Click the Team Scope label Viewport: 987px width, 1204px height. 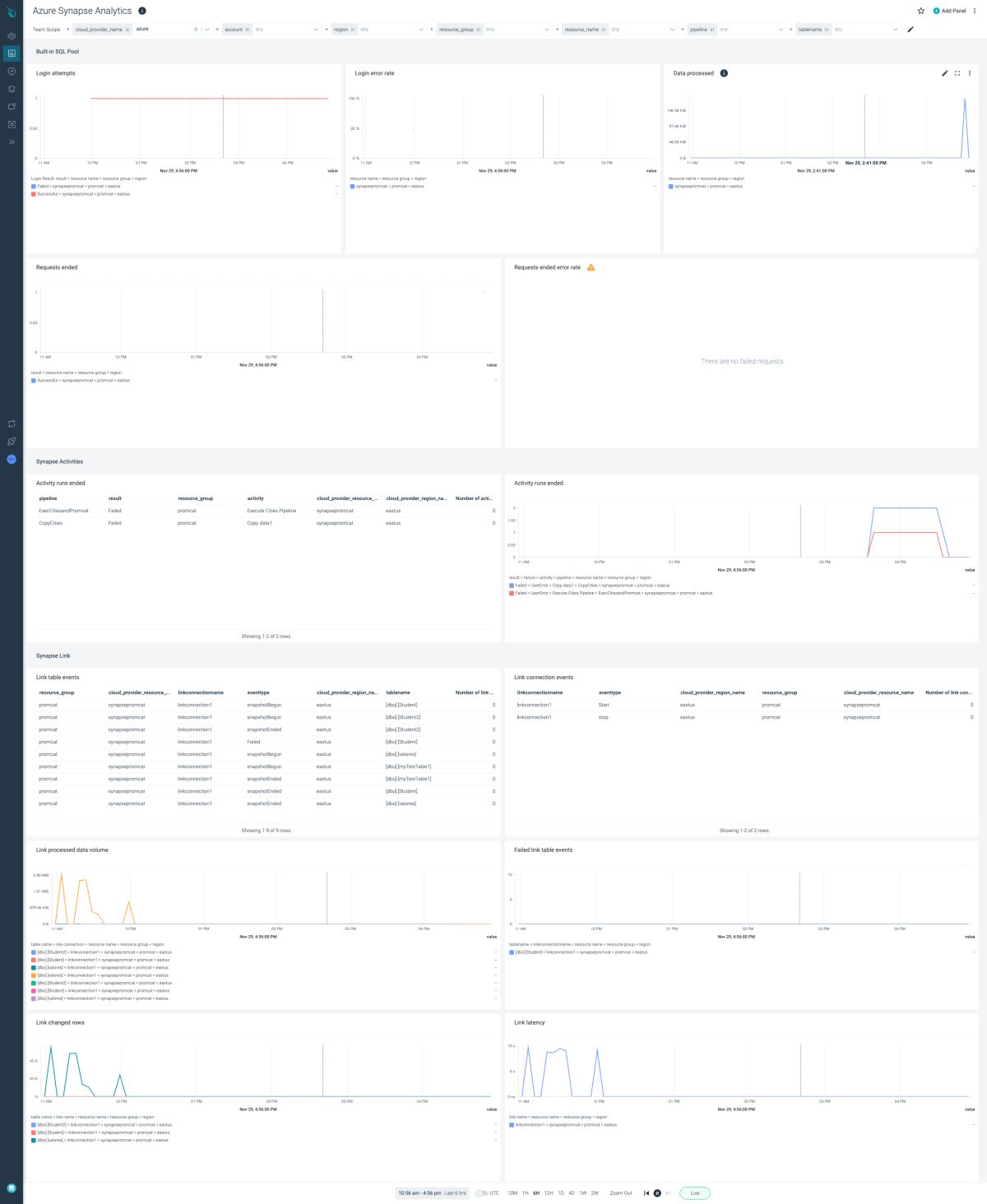[x=46, y=30]
